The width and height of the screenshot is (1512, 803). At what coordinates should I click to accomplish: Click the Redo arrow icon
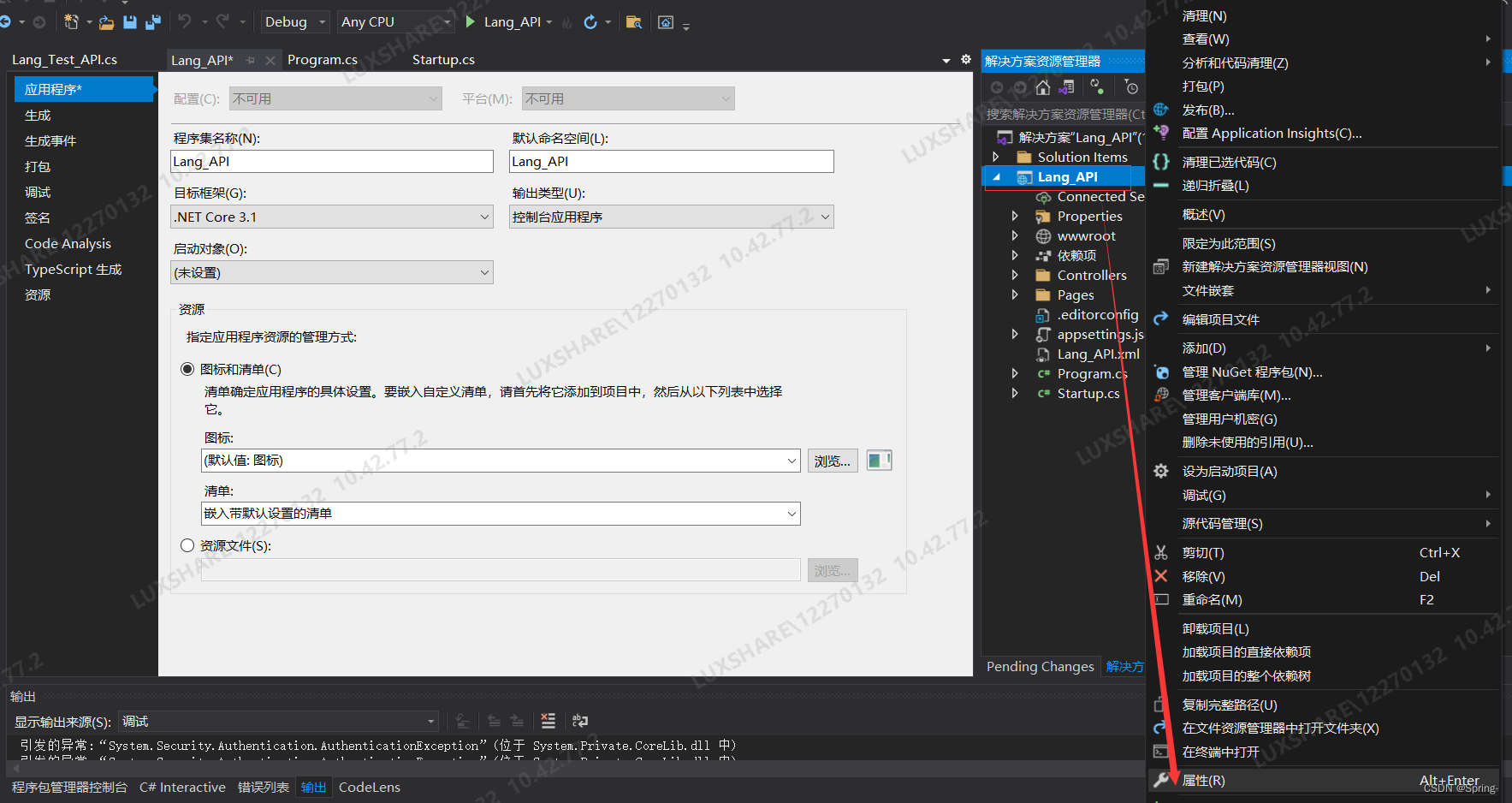[222, 21]
